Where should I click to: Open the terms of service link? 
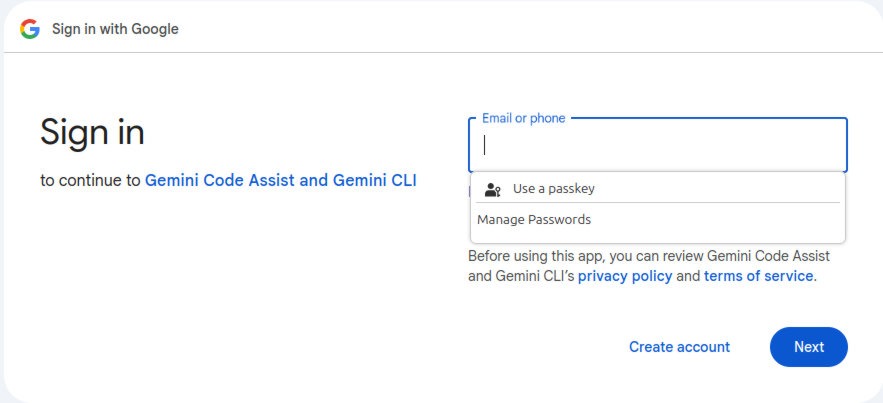point(758,276)
